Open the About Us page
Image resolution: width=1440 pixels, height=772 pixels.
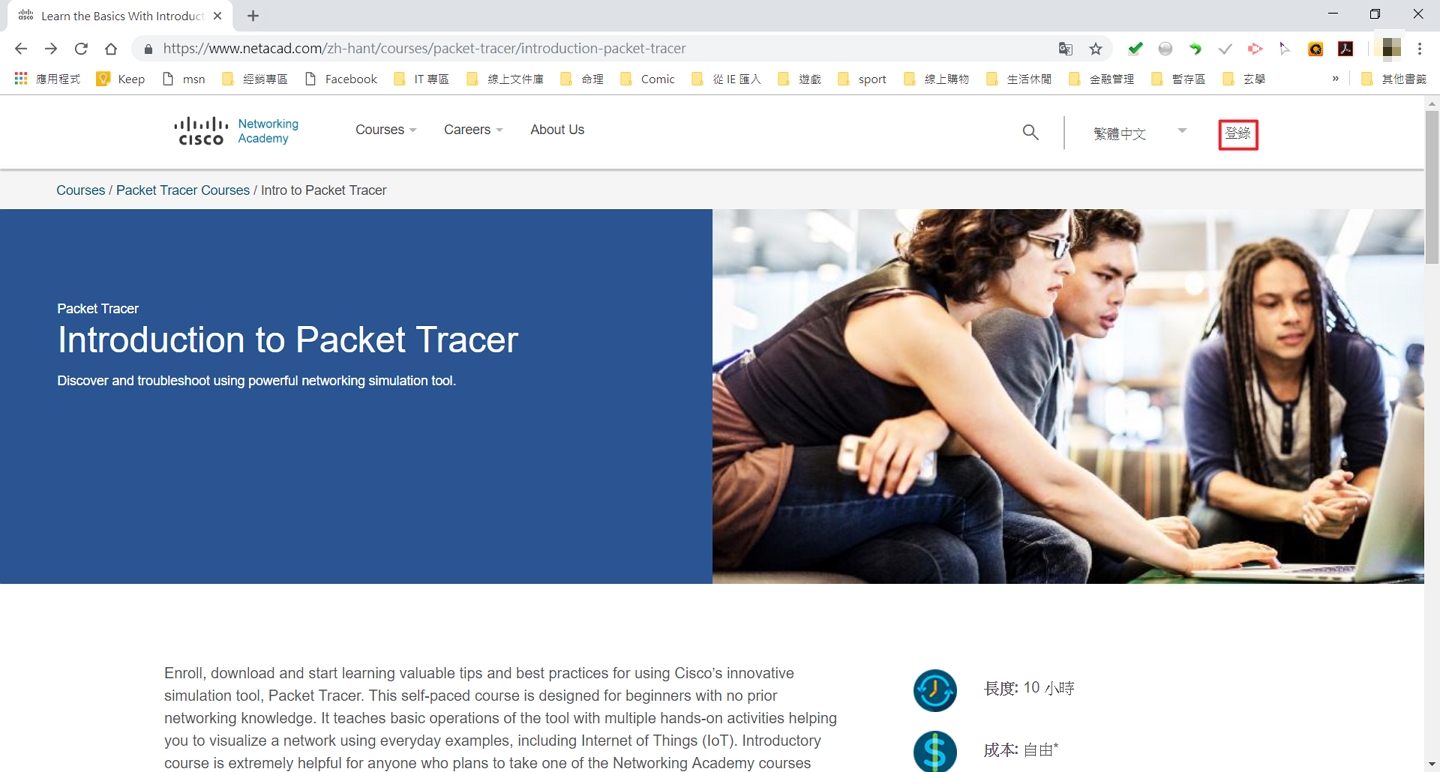557,130
